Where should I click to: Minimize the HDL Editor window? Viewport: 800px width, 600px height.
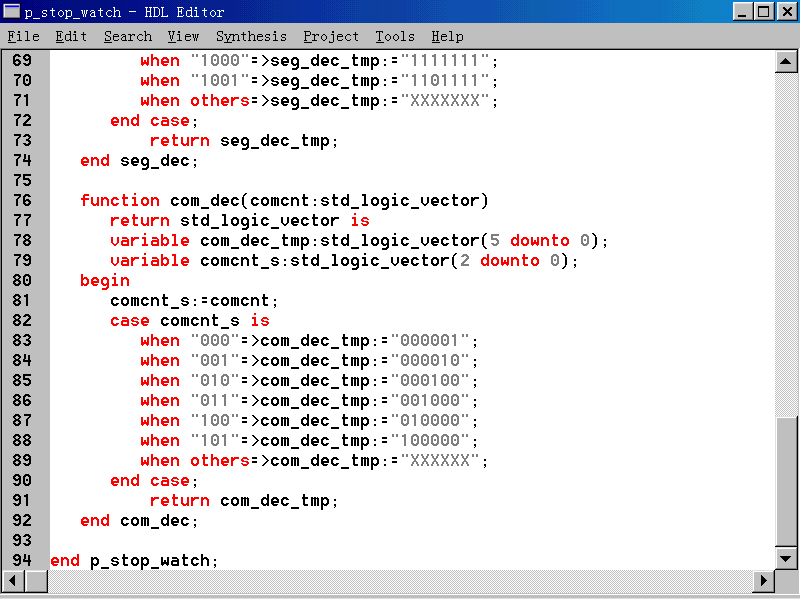(x=742, y=11)
